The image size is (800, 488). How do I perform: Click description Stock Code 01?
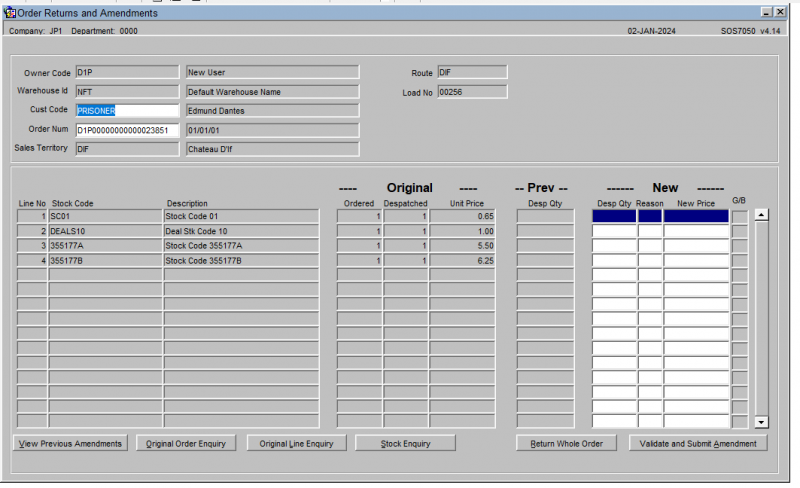241,216
